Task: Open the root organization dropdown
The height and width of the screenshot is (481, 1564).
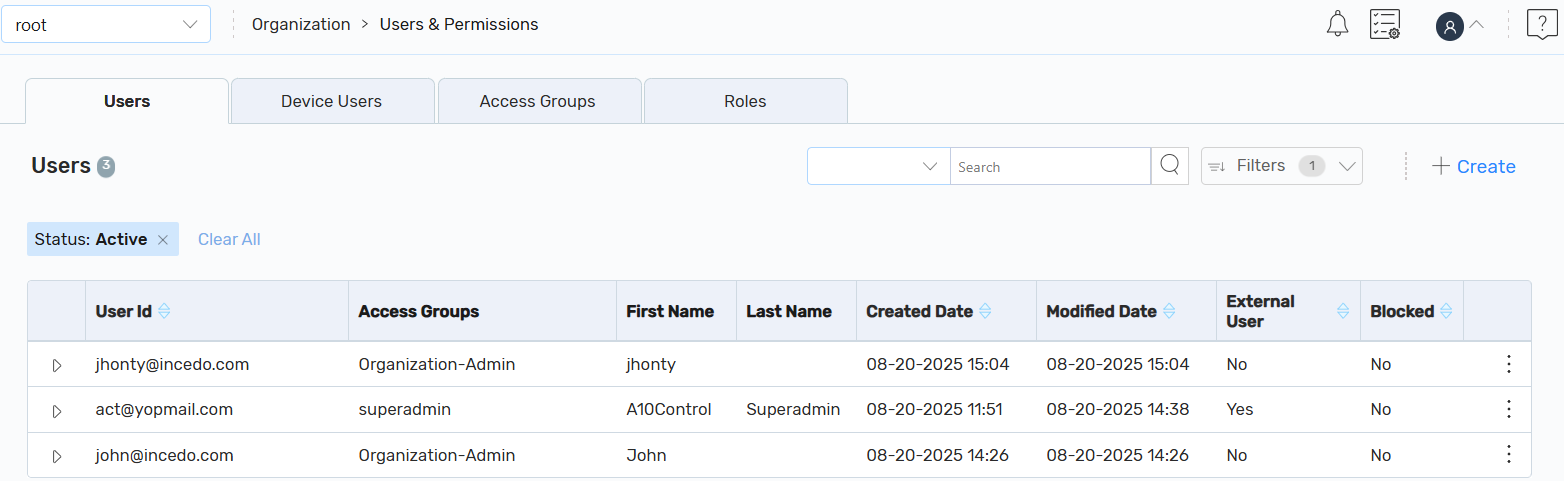Action: click(106, 25)
